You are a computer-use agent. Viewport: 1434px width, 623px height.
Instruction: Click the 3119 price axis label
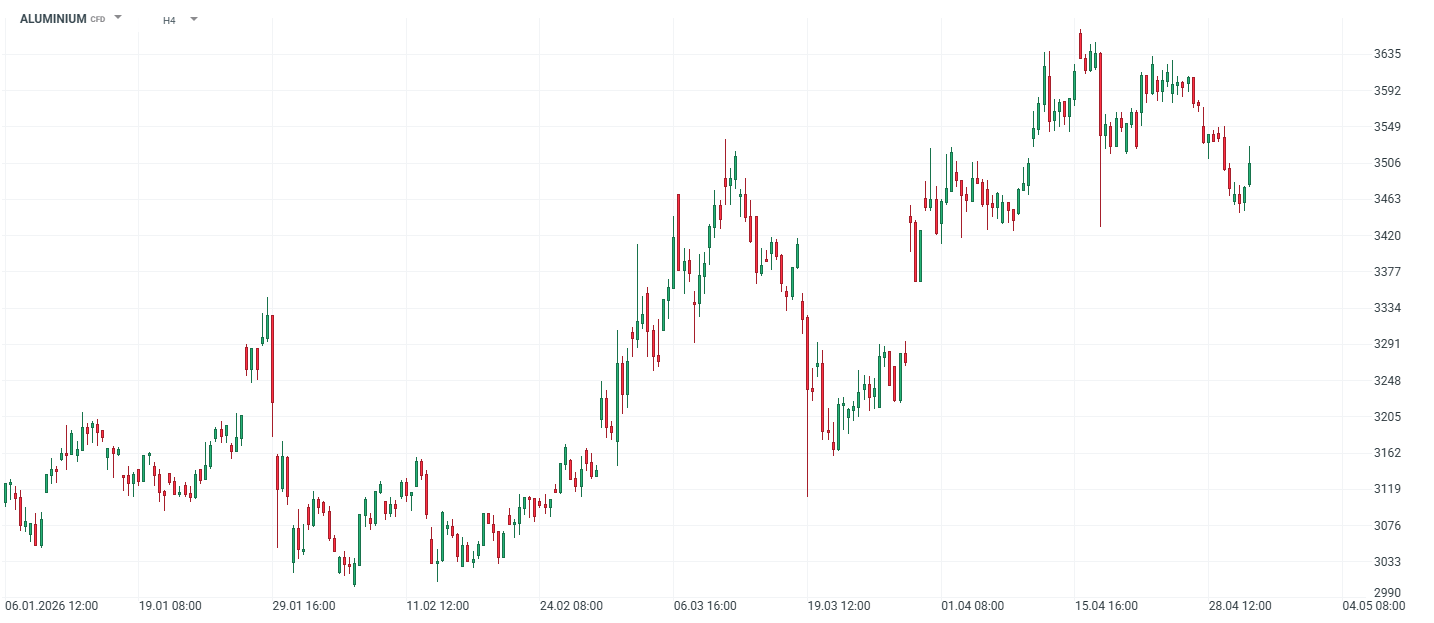pos(1387,489)
